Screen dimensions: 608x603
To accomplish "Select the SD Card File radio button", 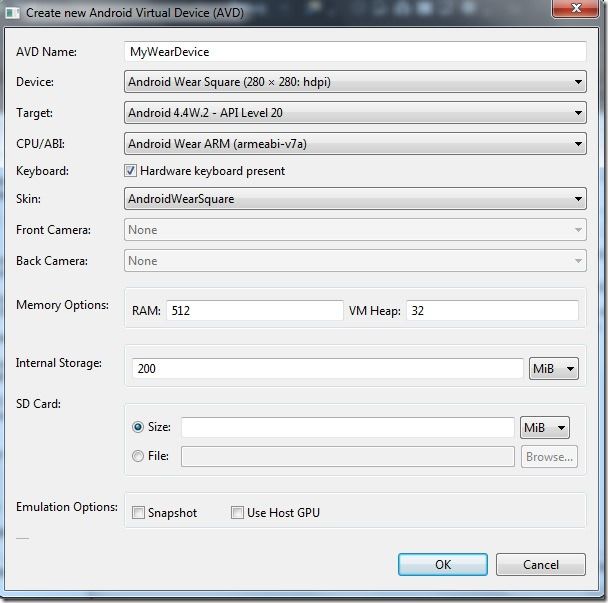I will 138,456.
